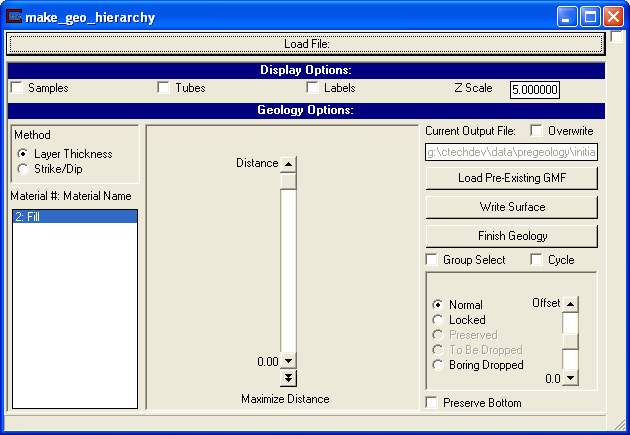Toggle the Tubes display option
The height and width of the screenshot is (435, 630).
164,88
